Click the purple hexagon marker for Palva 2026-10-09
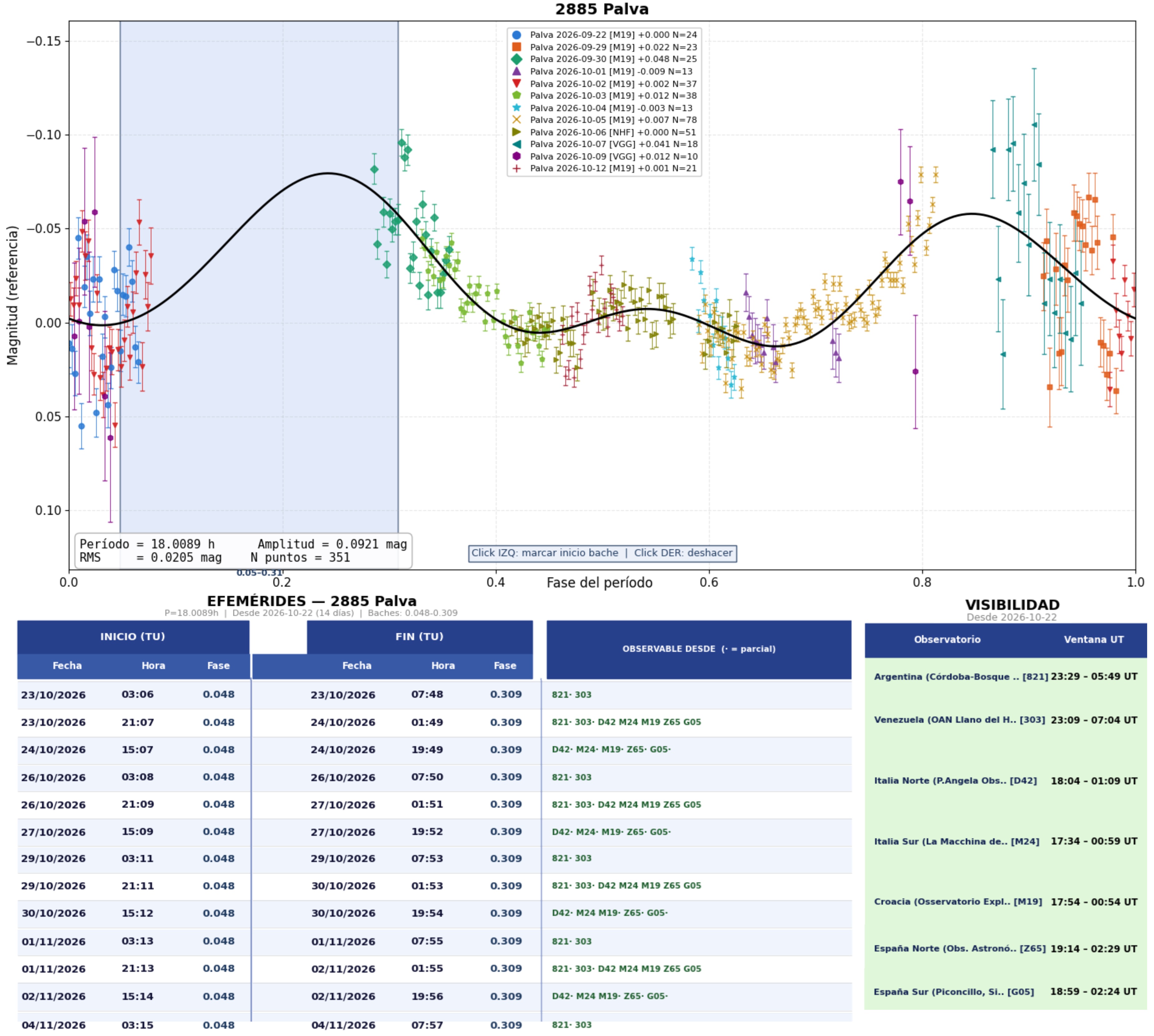Image resolution: width=1154 pixels, height=1036 pixels. pyautogui.click(x=516, y=156)
